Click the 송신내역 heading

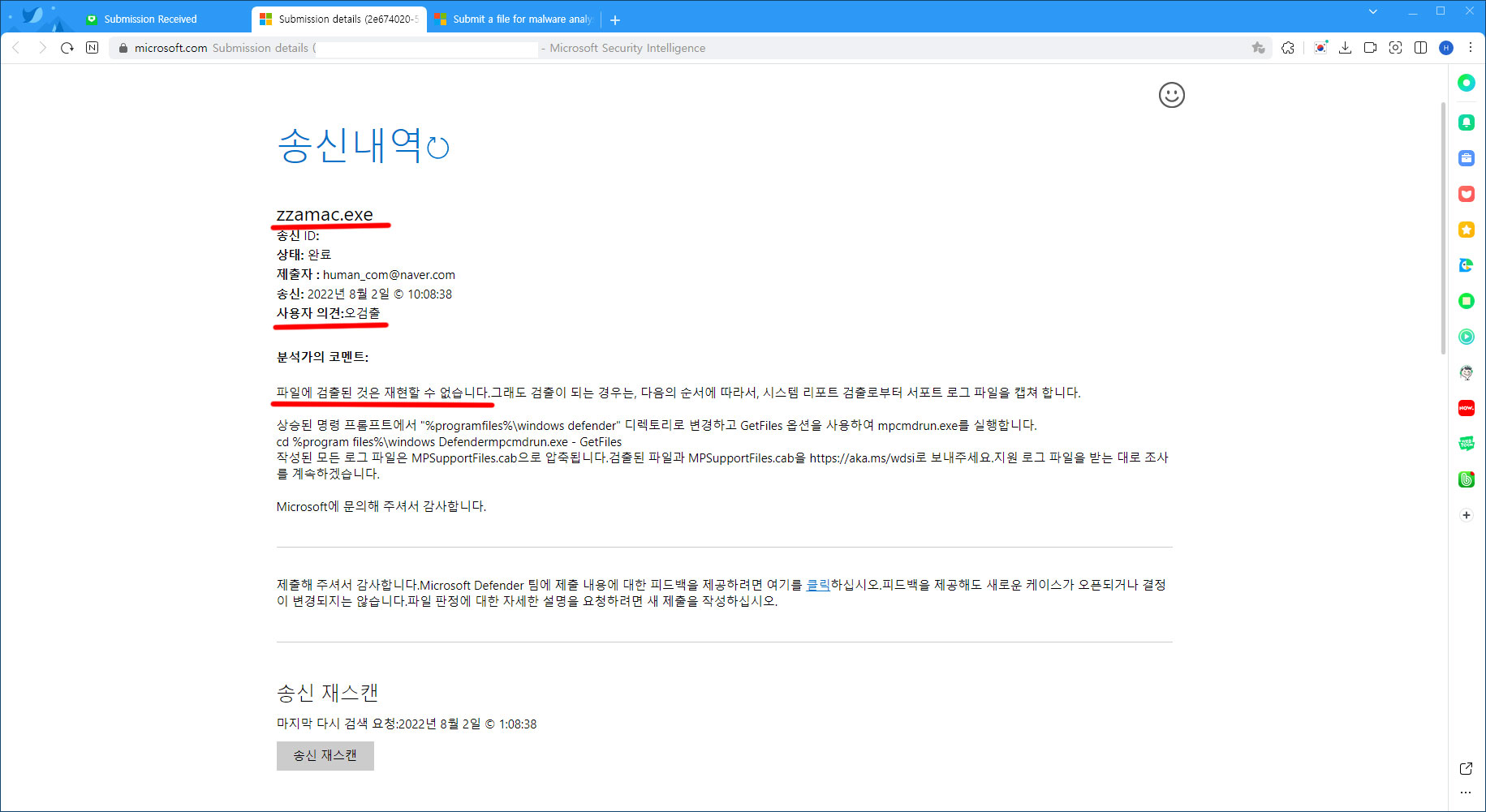350,146
